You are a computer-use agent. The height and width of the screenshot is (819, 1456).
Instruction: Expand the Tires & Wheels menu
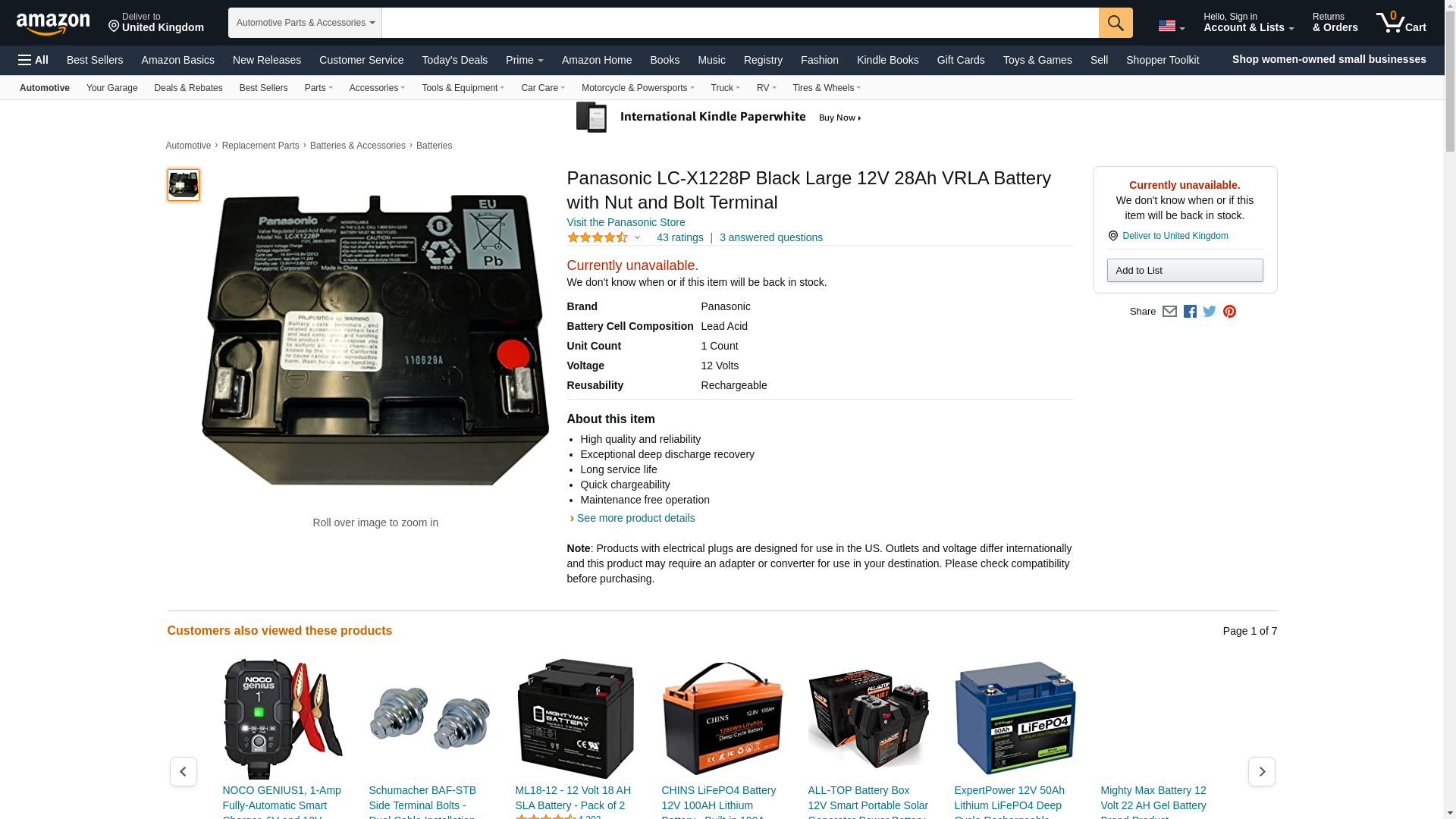pyautogui.click(x=827, y=88)
